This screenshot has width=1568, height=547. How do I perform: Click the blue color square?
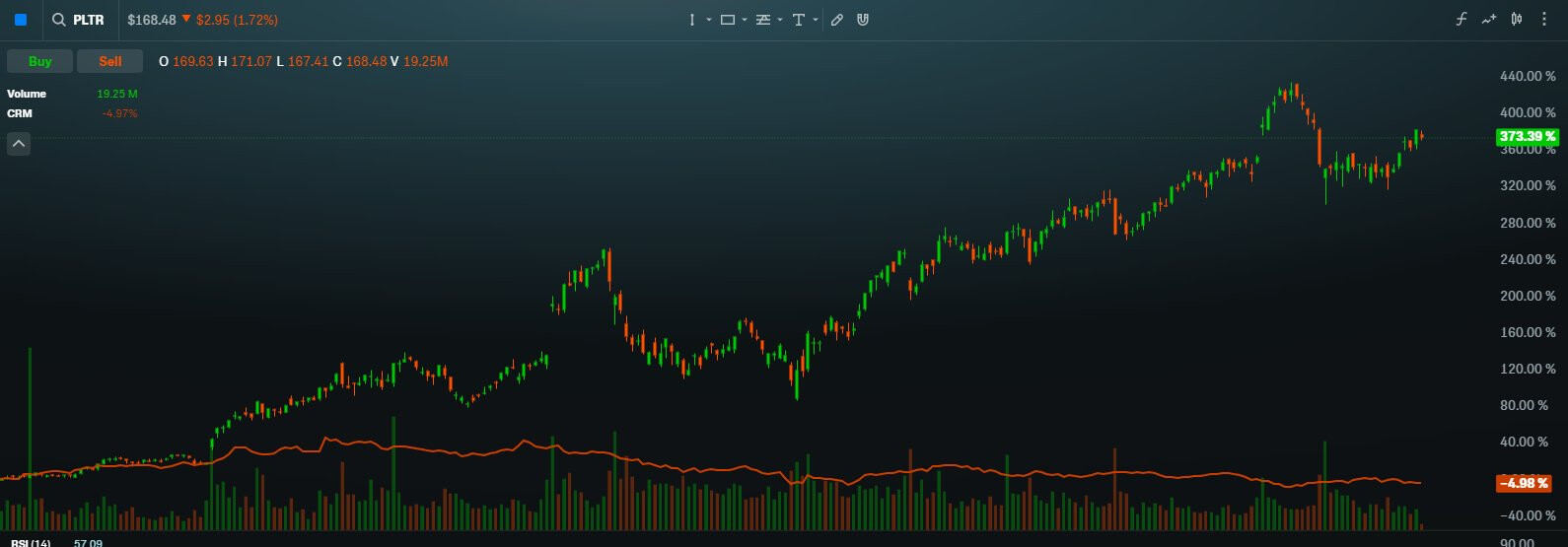pos(21,20)
